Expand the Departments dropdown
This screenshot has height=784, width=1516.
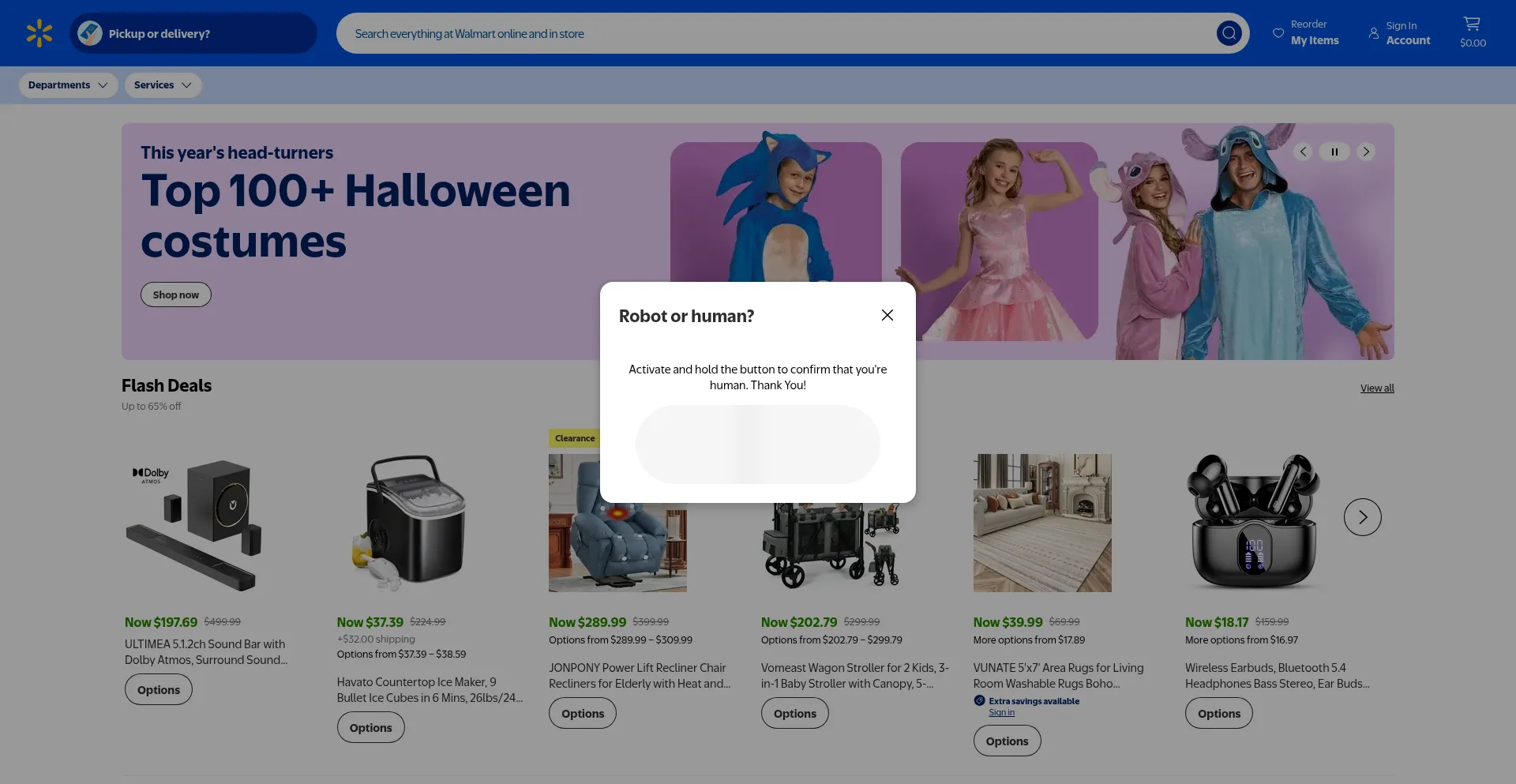pos(68,85)
